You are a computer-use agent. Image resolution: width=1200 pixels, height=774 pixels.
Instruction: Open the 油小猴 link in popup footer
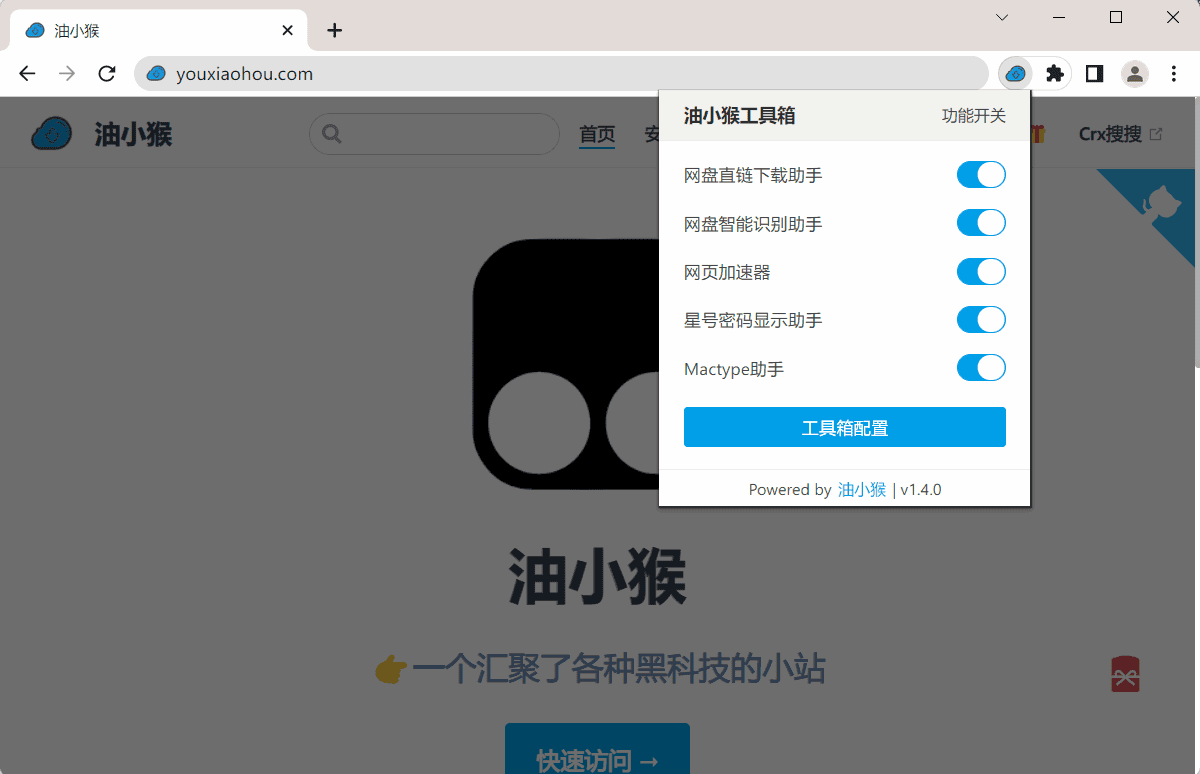861,489
